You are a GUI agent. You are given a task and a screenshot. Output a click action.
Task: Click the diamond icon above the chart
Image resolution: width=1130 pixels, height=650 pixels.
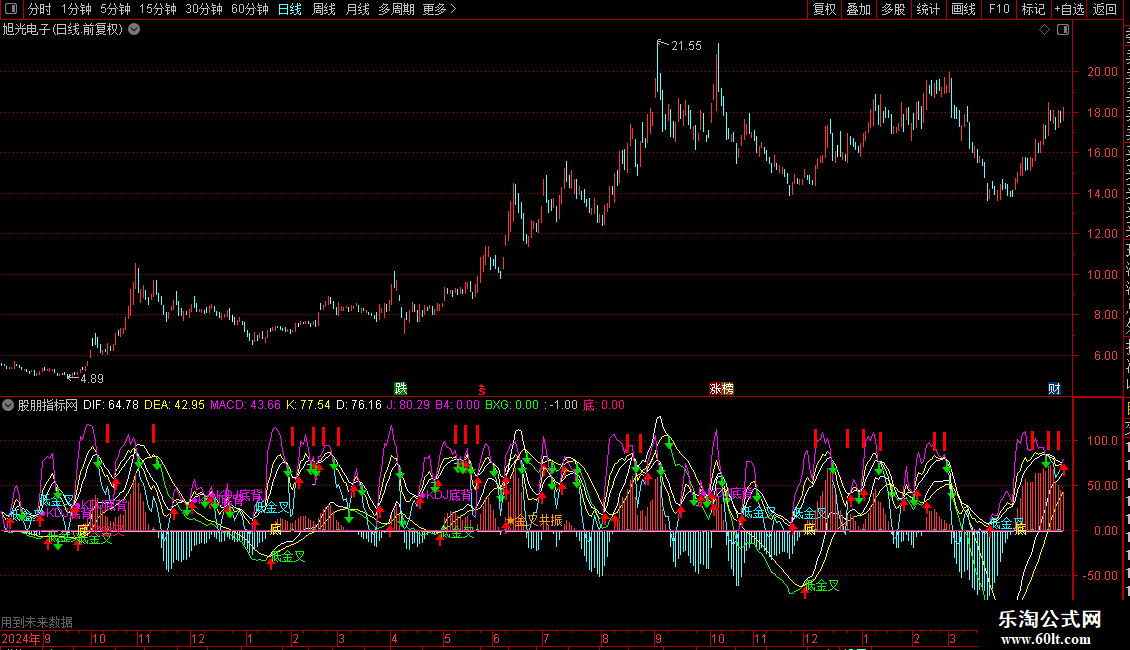(x=1044, y=30)
